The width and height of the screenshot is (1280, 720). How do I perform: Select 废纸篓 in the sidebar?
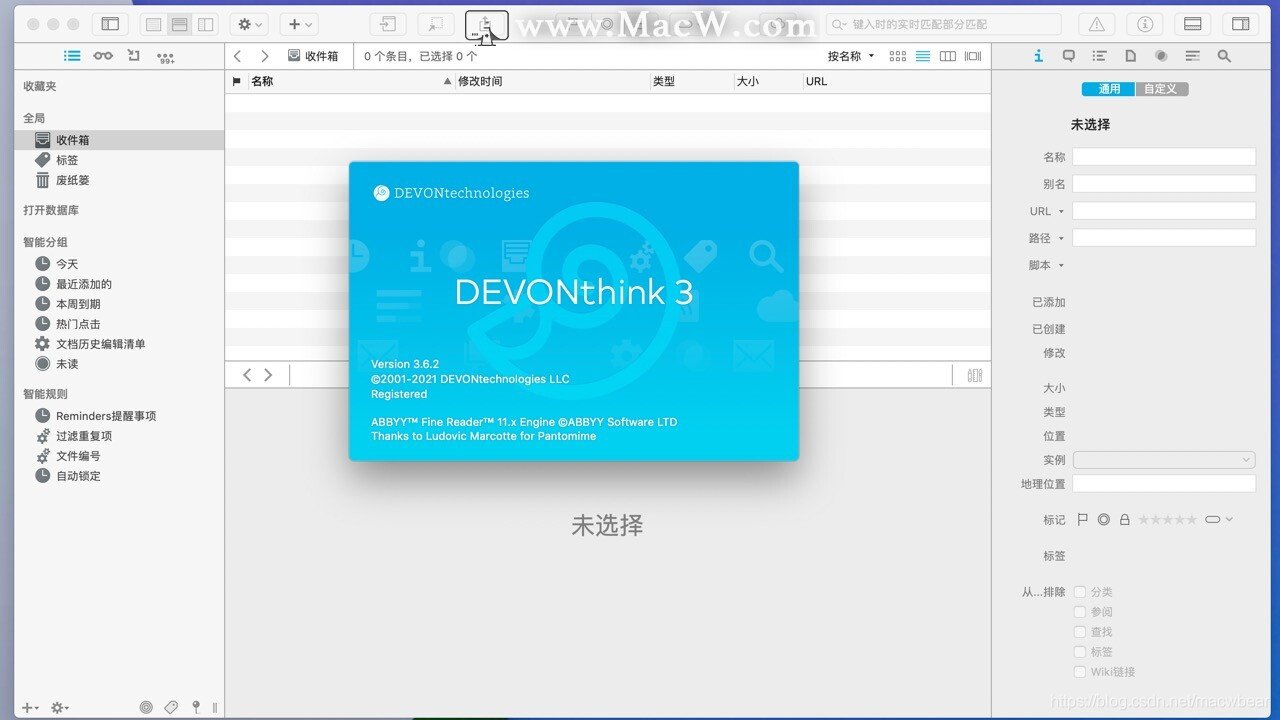click(119, 180)
